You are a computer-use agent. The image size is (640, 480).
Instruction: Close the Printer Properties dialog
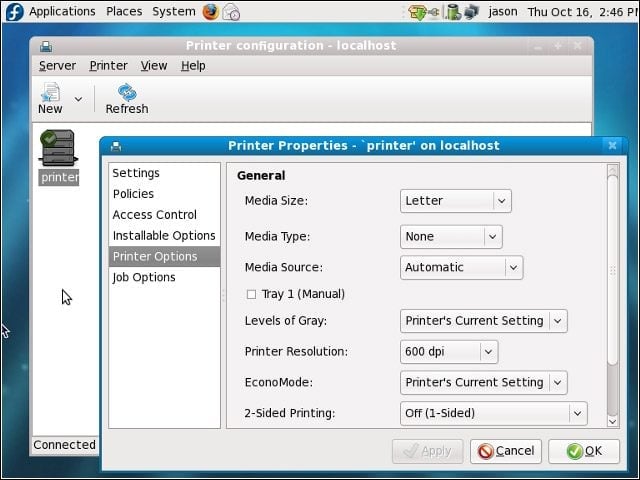[x=612, y=145]
